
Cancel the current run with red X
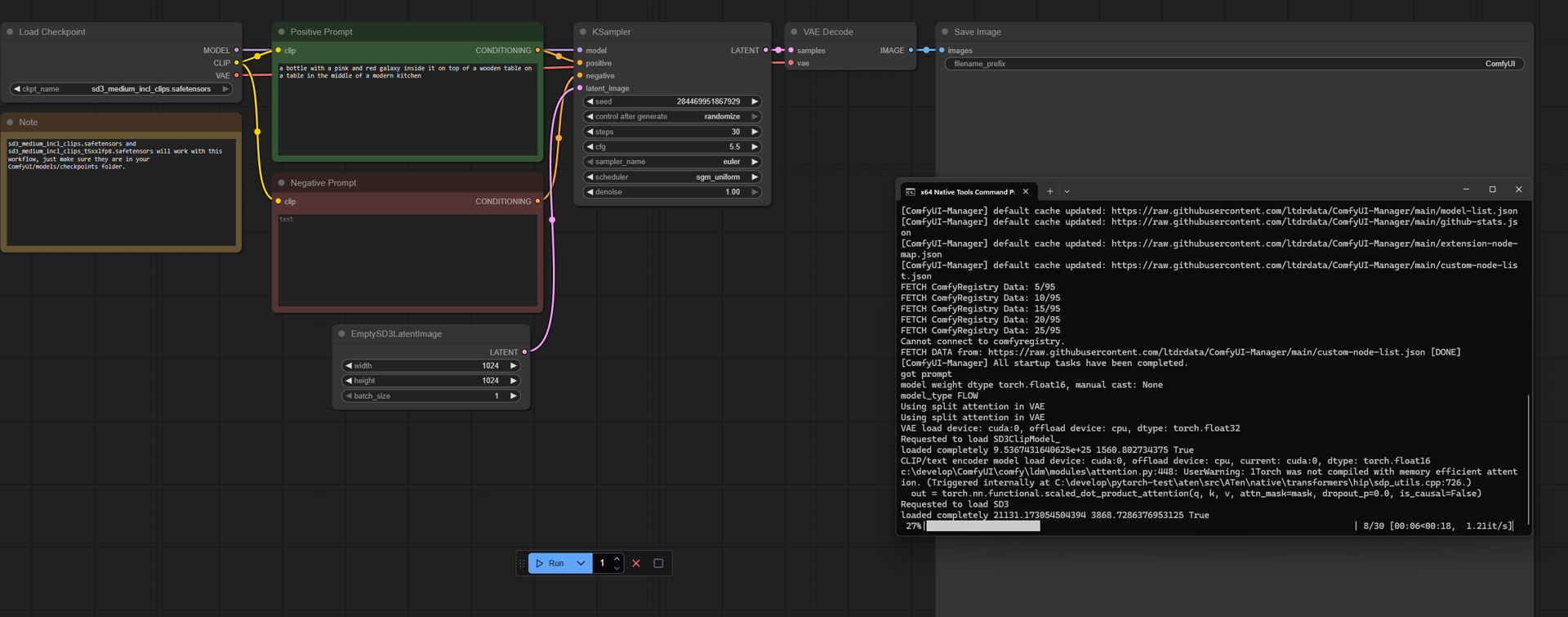click(636, 563)
